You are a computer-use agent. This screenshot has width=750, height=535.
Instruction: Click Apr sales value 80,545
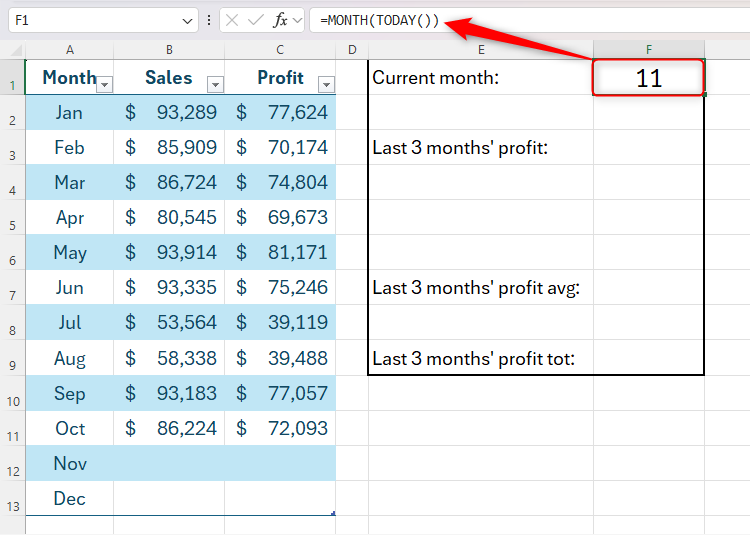169,218
